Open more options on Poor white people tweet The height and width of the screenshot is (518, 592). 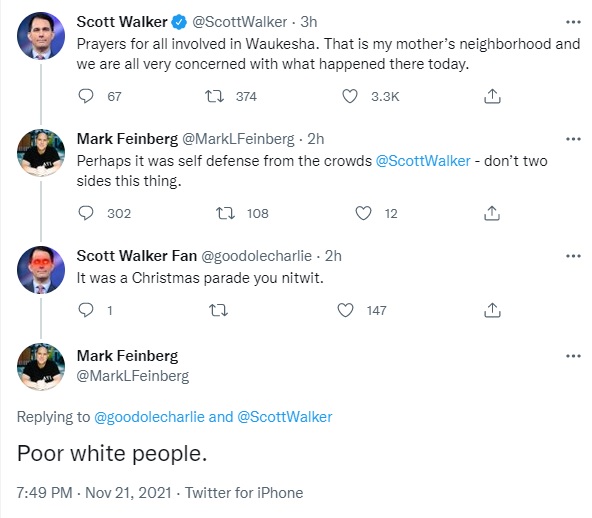[x=573, y=356]
